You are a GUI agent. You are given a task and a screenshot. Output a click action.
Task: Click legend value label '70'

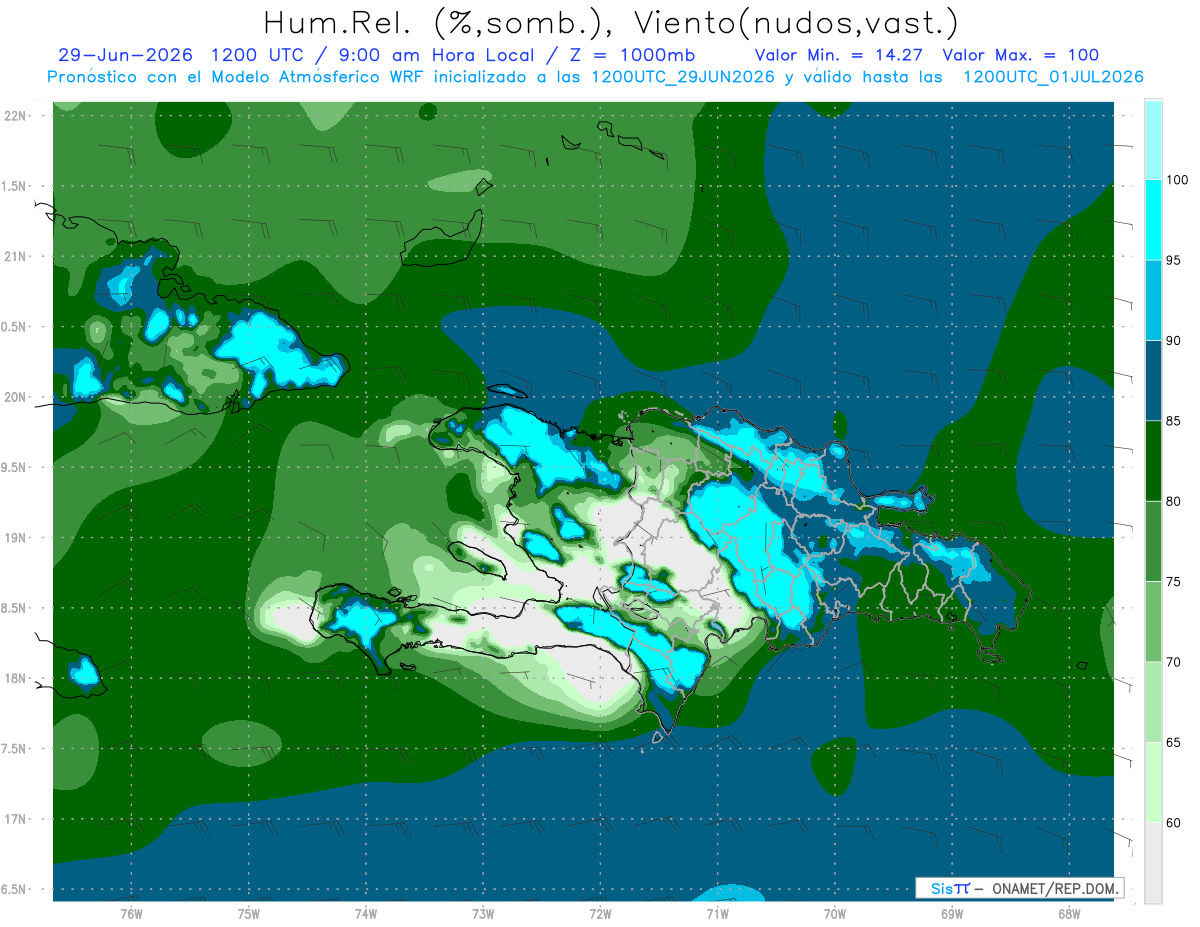pos(1175,662)
